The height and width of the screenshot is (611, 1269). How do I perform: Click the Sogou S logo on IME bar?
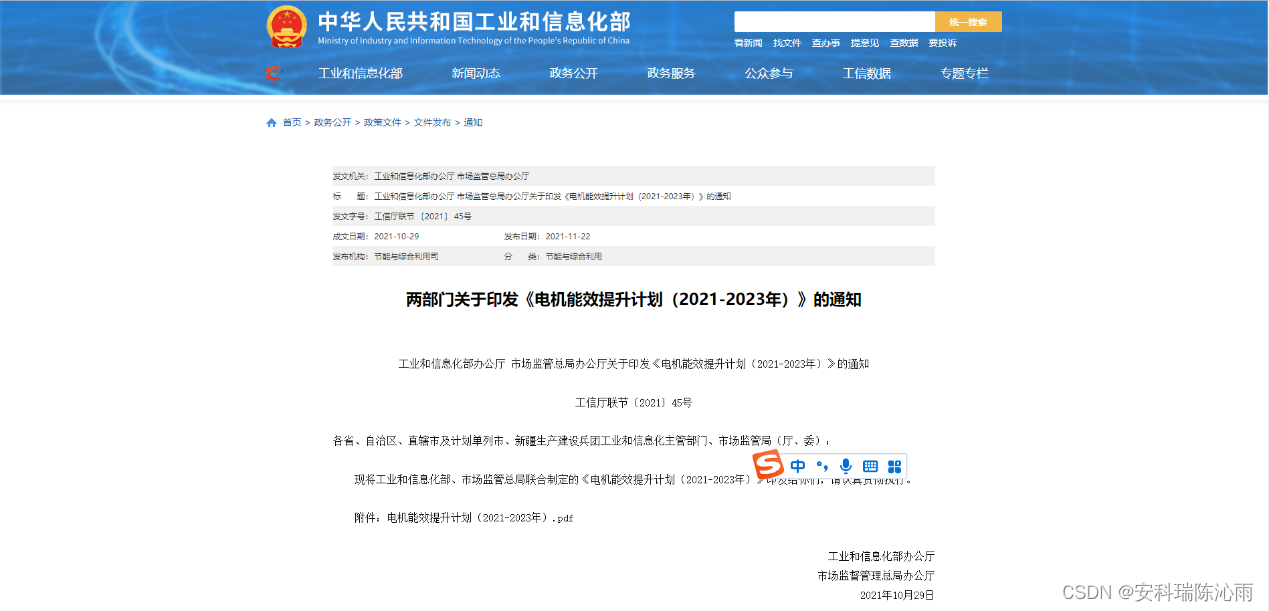point(768,465)
